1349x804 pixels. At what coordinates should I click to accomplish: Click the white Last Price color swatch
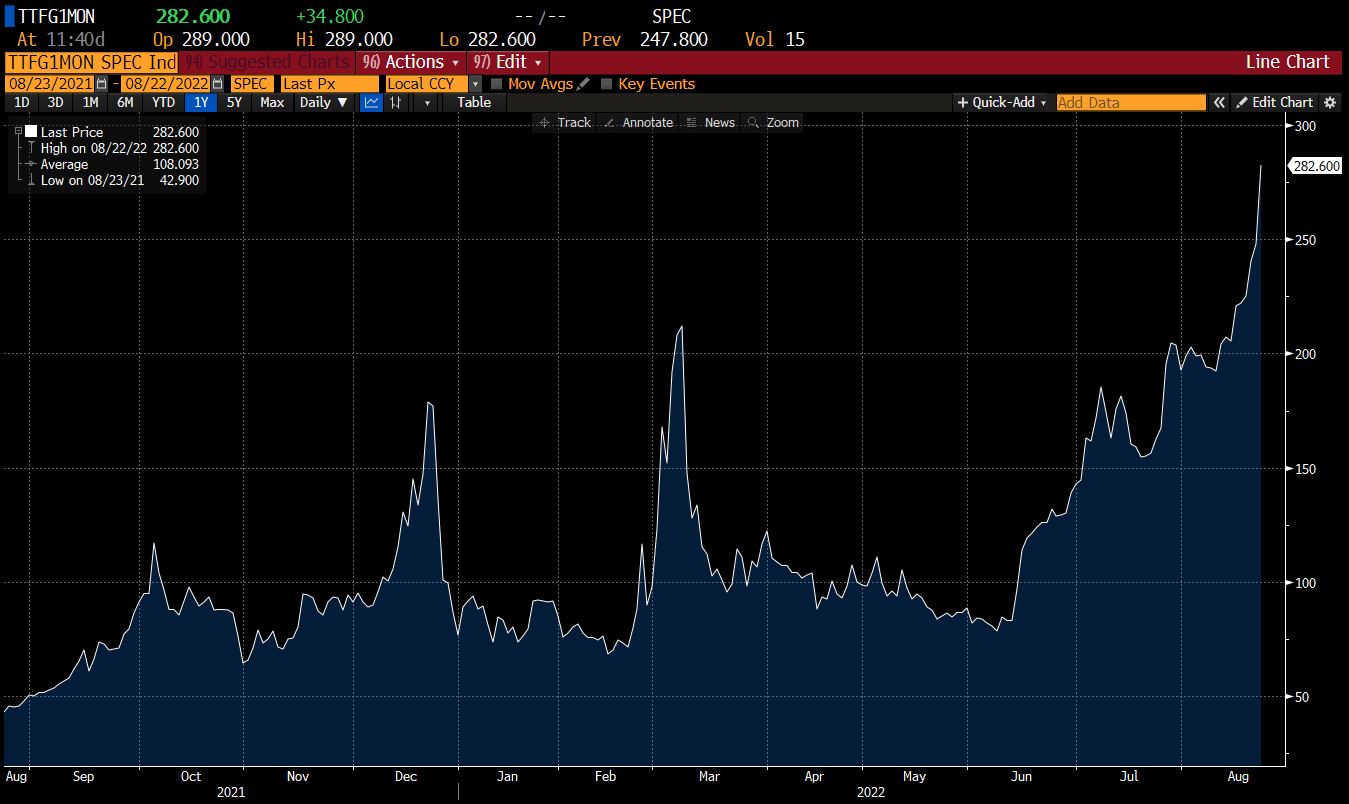point(31,132)
